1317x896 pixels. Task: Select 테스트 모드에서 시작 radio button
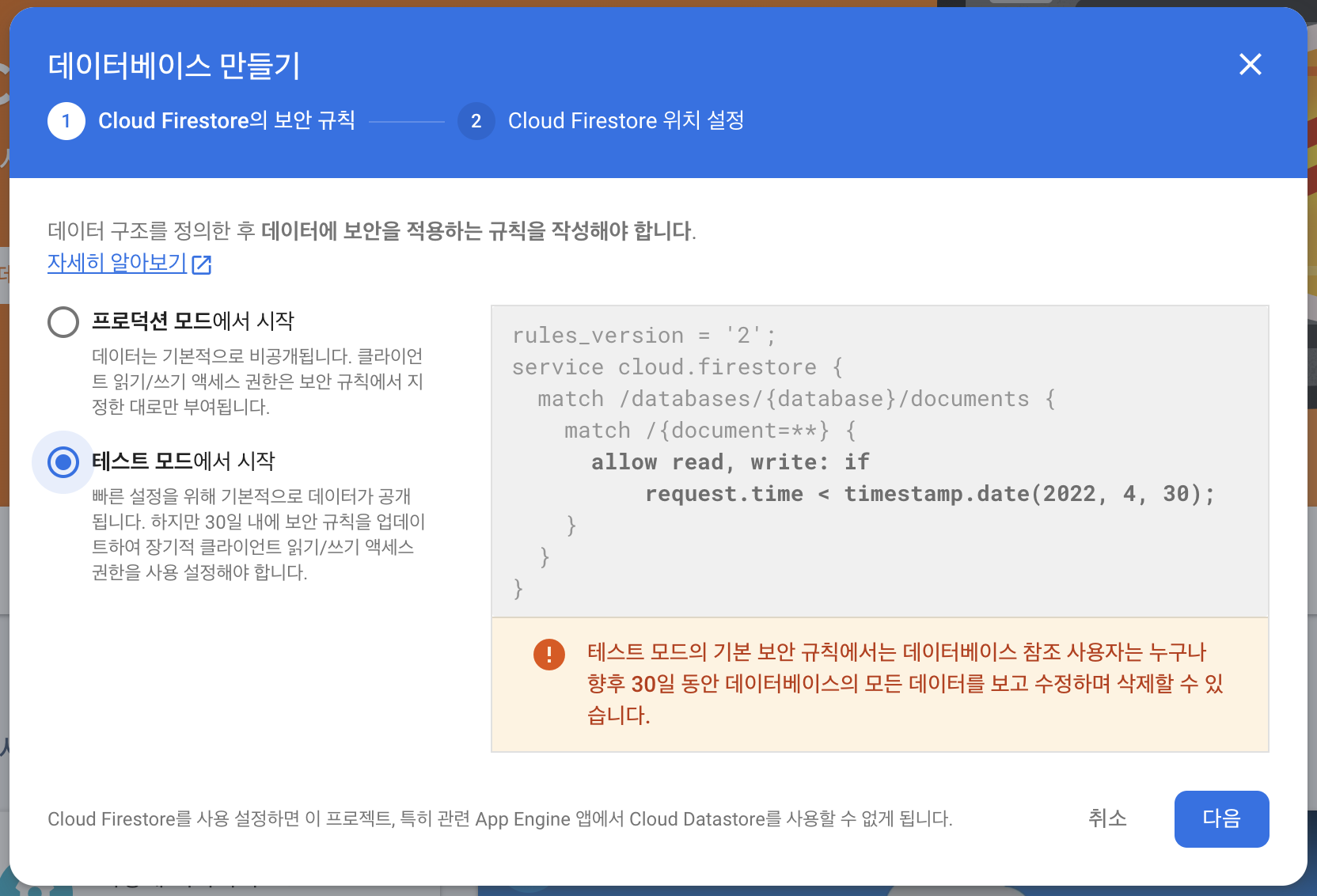pyautogui.click(x=63, y=462)
